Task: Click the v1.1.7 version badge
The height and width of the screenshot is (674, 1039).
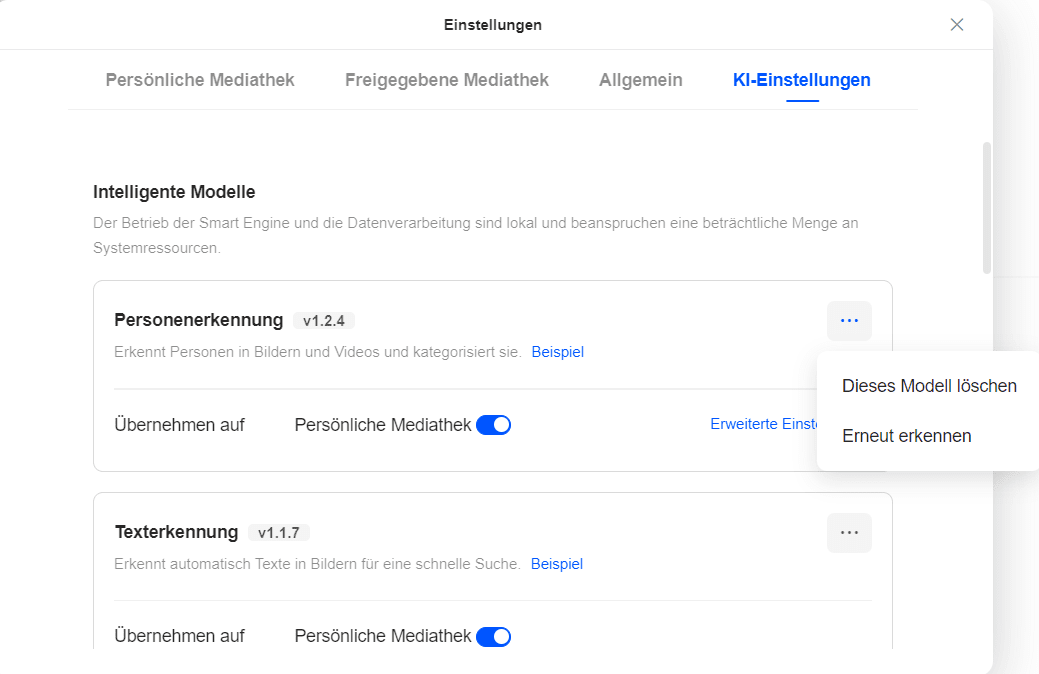Action: click(279, 532)
